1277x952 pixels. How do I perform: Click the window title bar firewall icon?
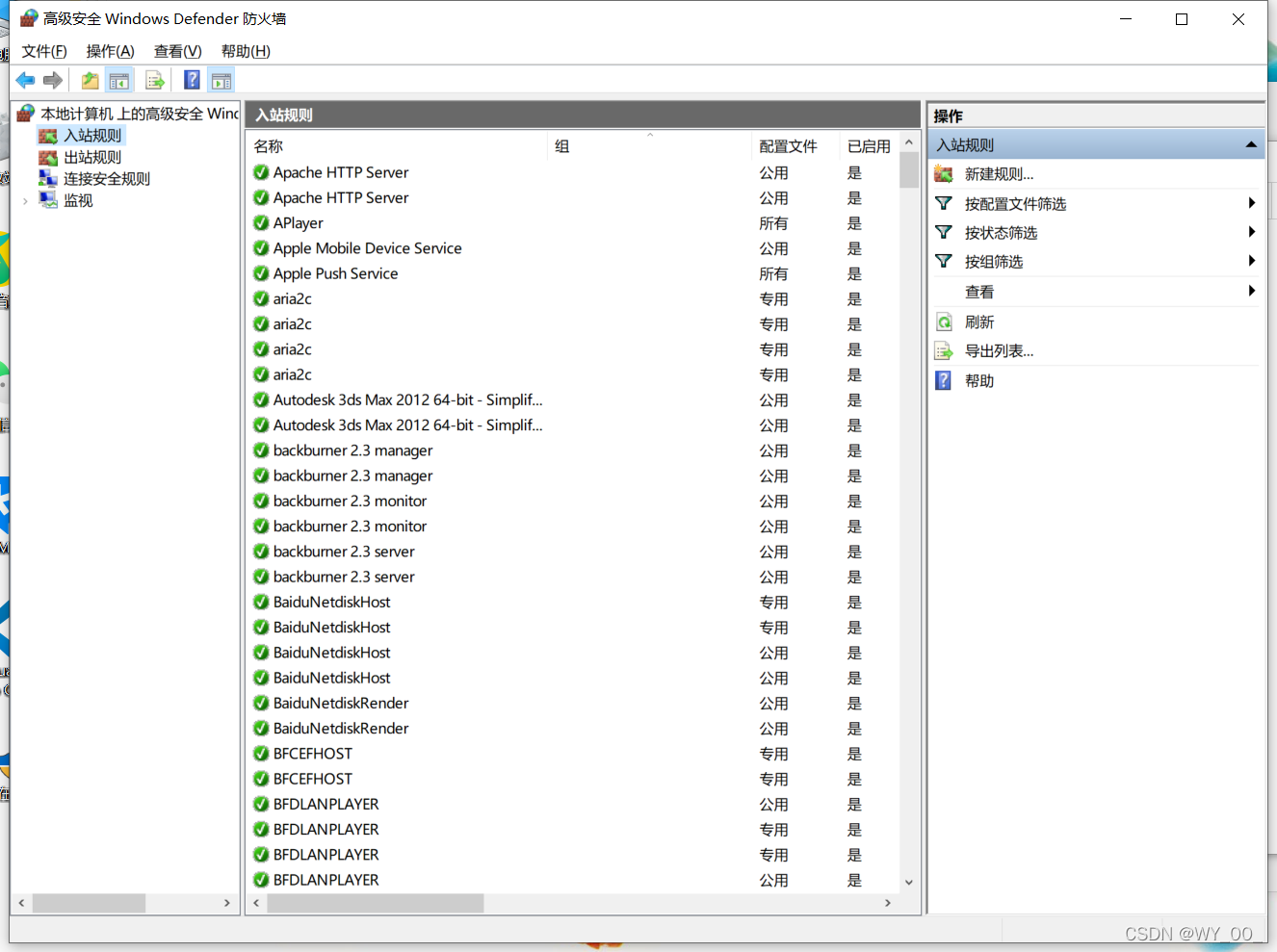(29, 18)
